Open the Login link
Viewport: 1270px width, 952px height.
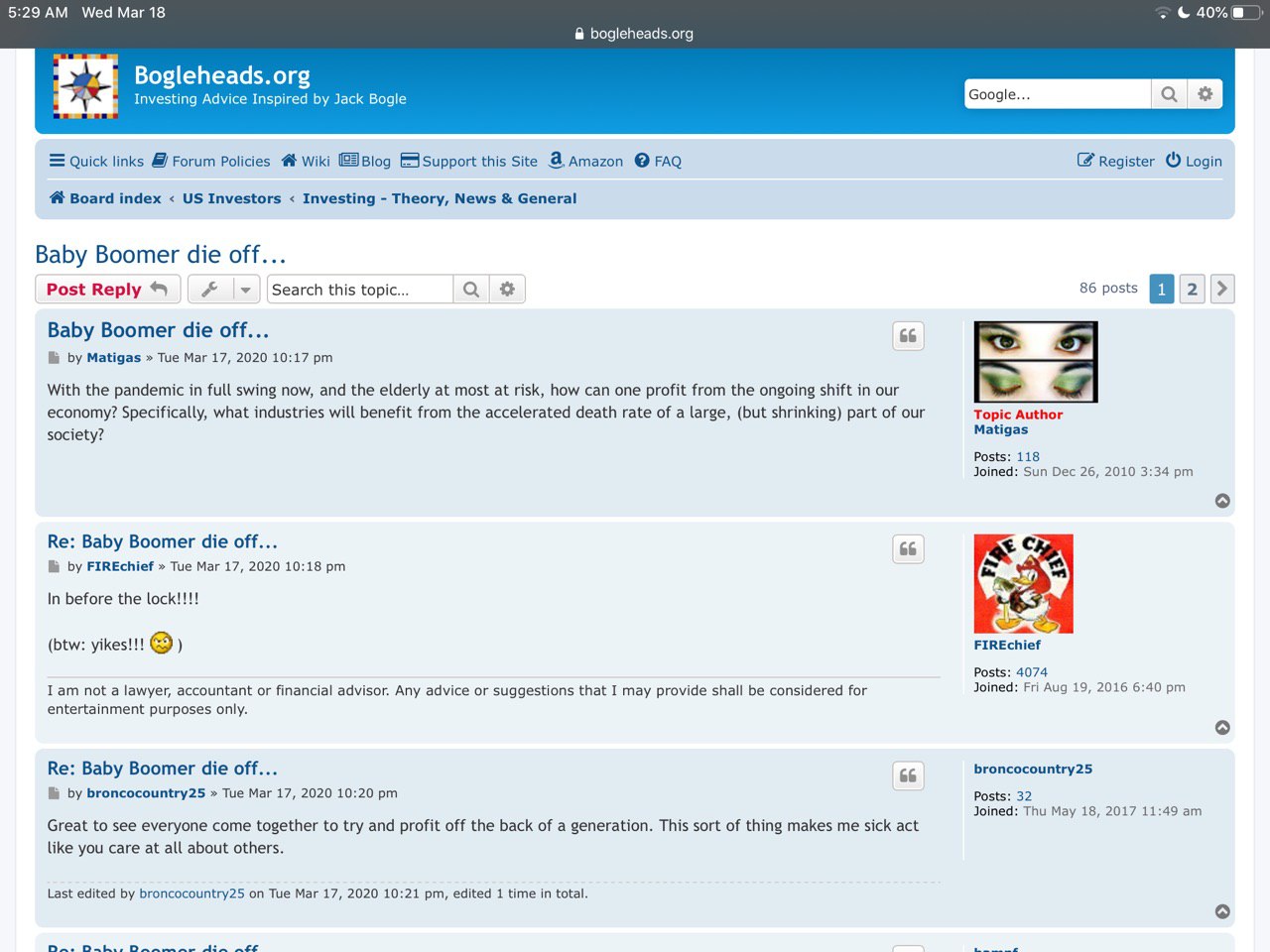1194,161
